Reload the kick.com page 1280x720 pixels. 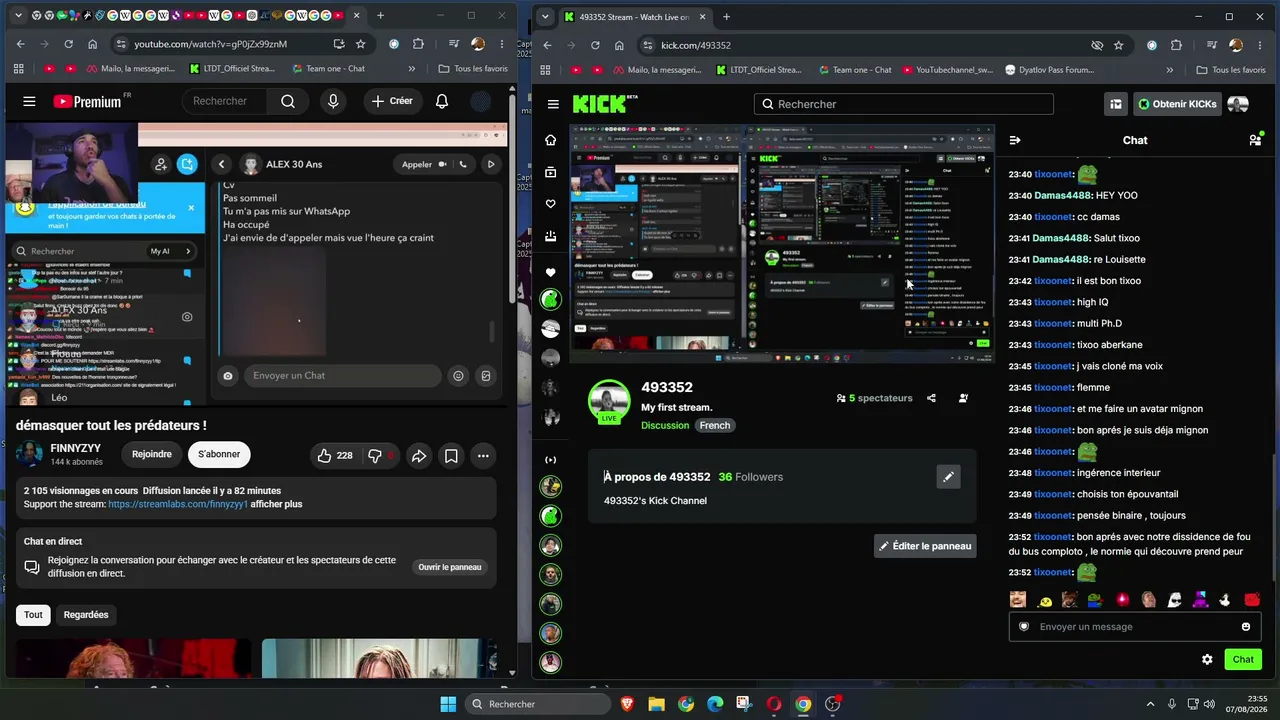pyautogui.click(x=595, y=45)
